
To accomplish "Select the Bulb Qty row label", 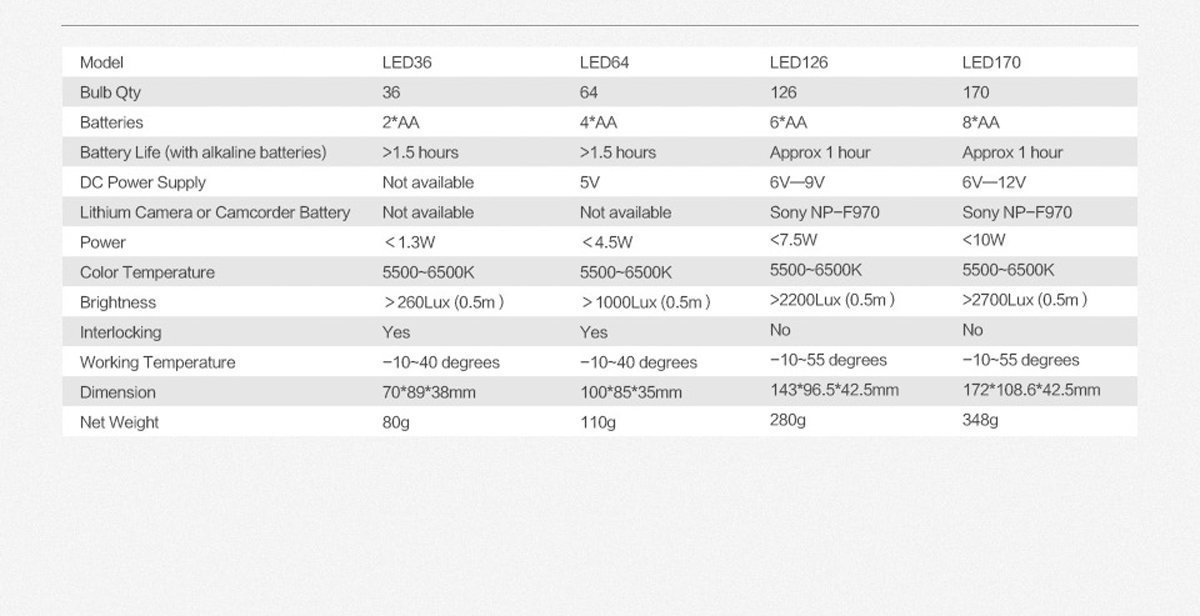I will coord(110,92).
